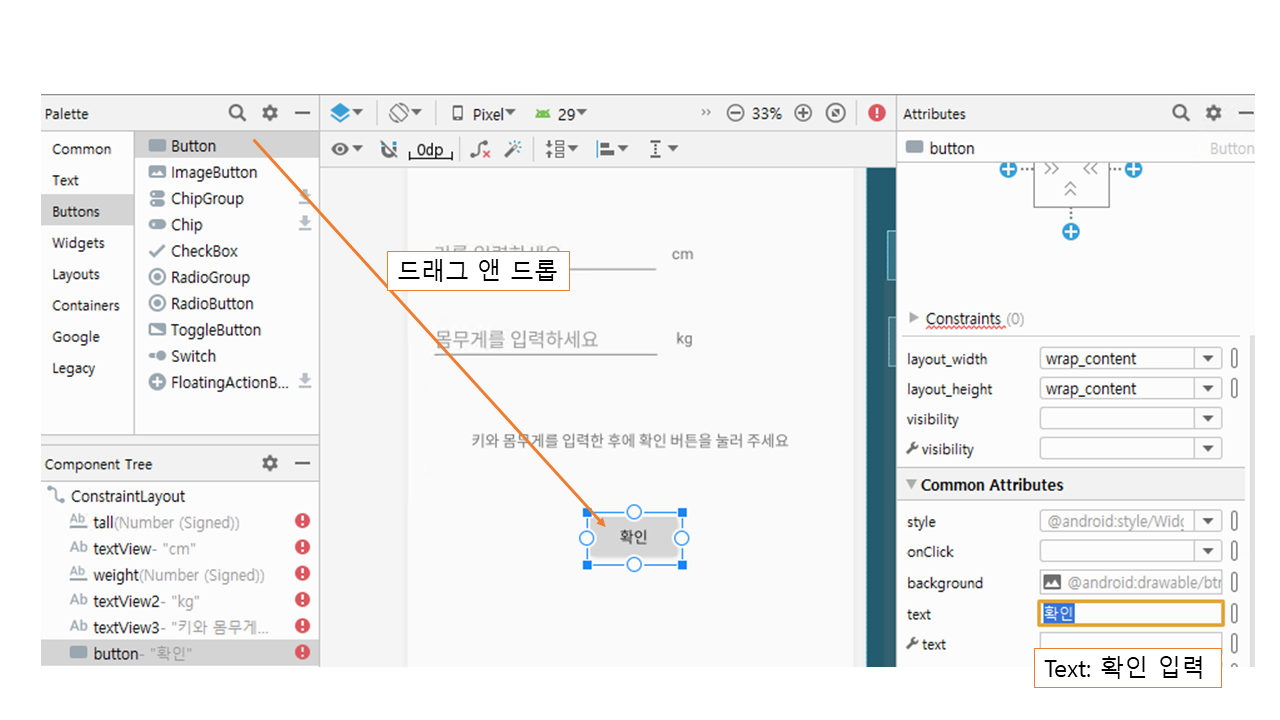The height and width of the screenshot is (720, 1280).
Task: Click the Palette search magnifier icon
Action: point(237,113)
